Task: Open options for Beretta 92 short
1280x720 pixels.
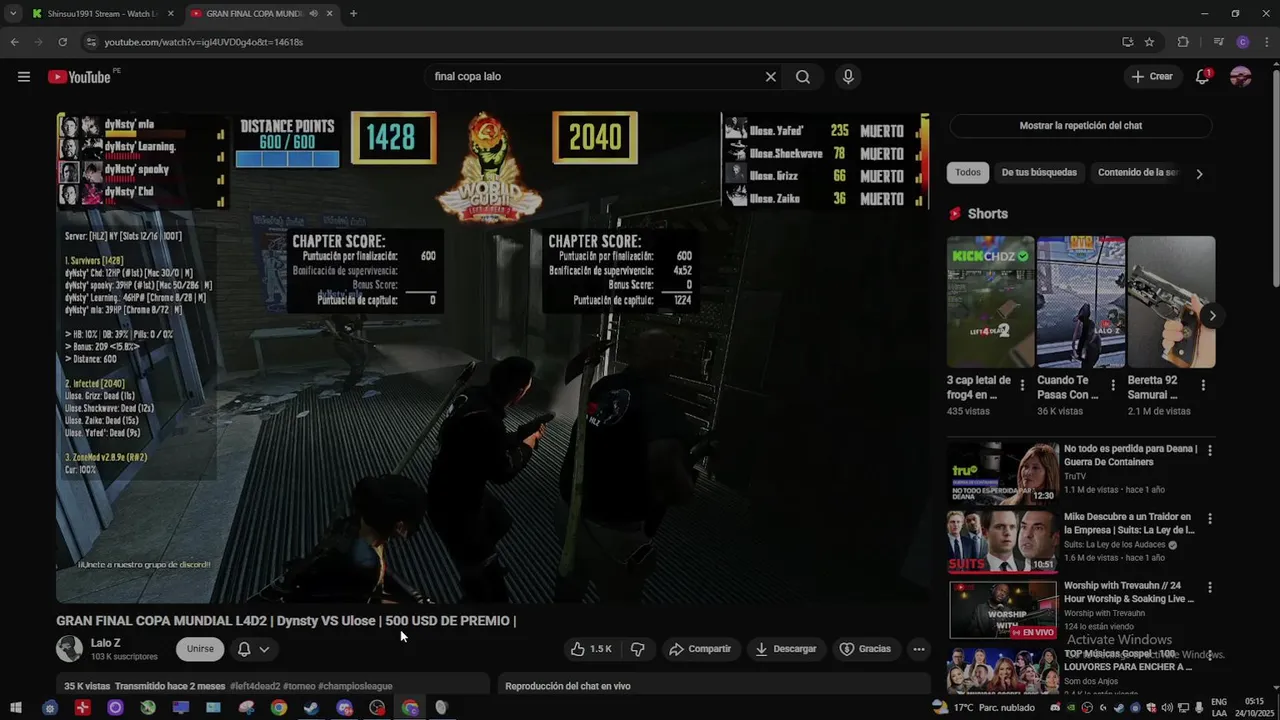Action: (x=1203, y=385)
